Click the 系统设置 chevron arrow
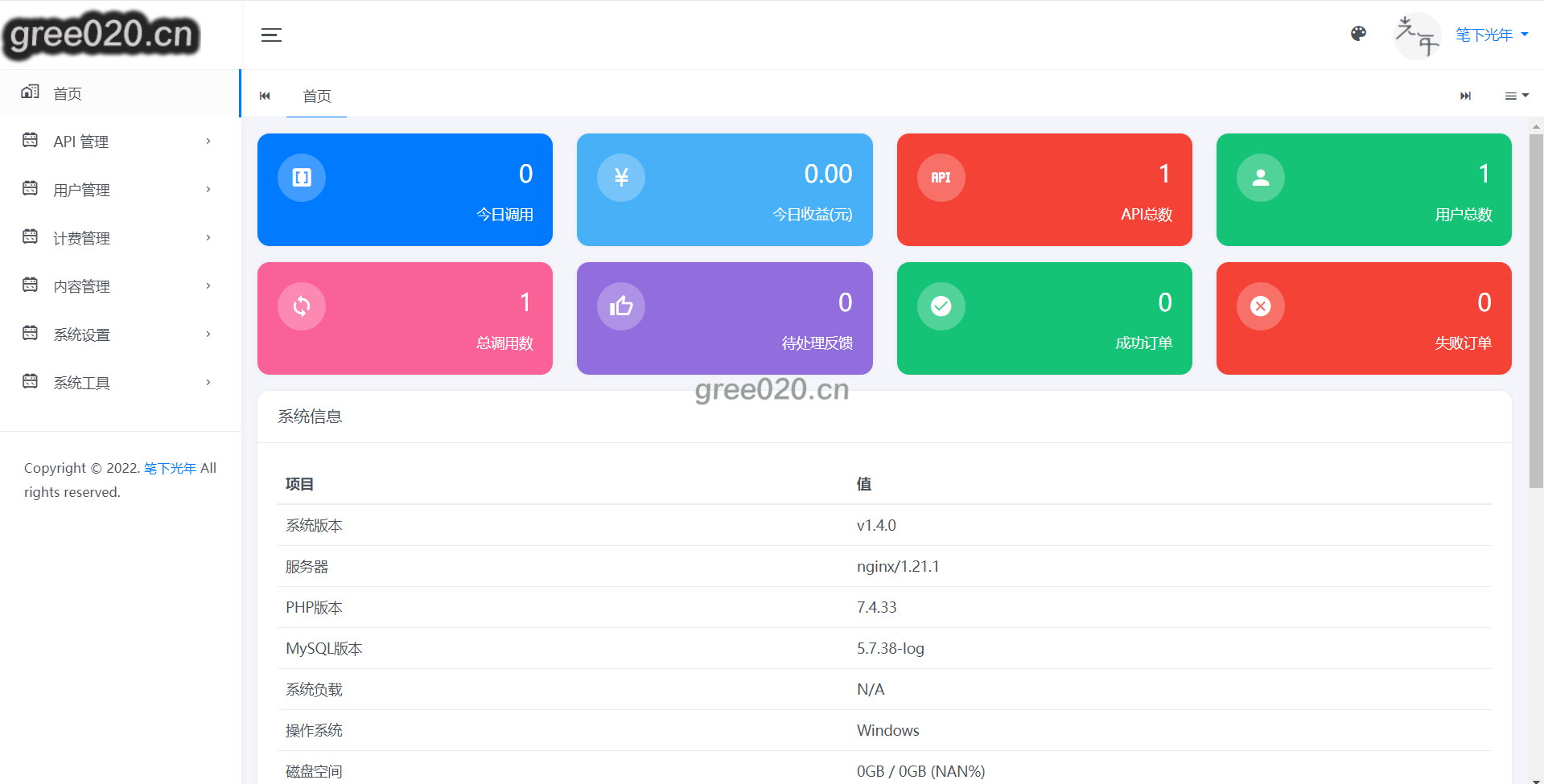Viewport: 1544px width, 784px height. pyautogui.click(x=208, y=335)
